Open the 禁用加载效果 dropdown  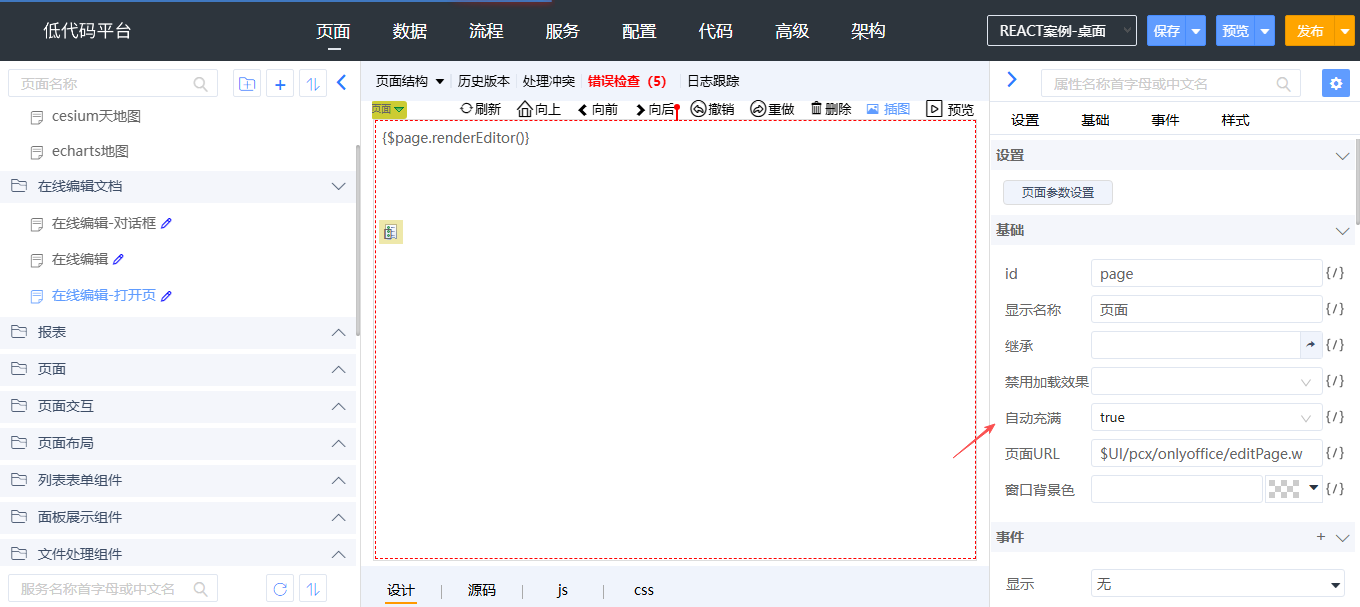tap(1206, 381)
